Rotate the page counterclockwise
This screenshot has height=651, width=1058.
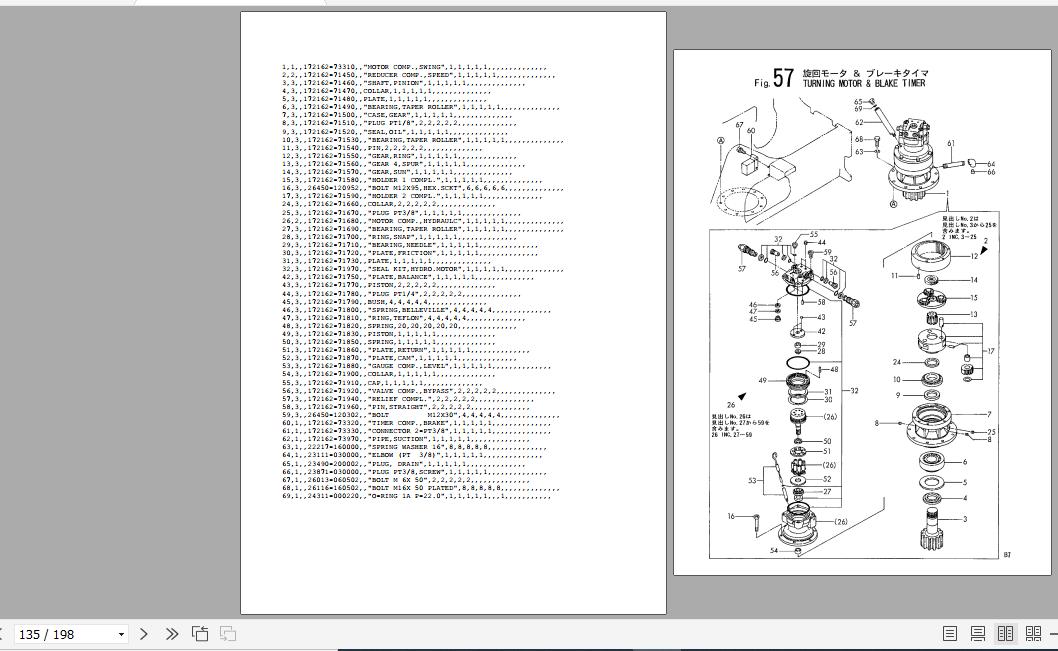[x=200, y=634]
